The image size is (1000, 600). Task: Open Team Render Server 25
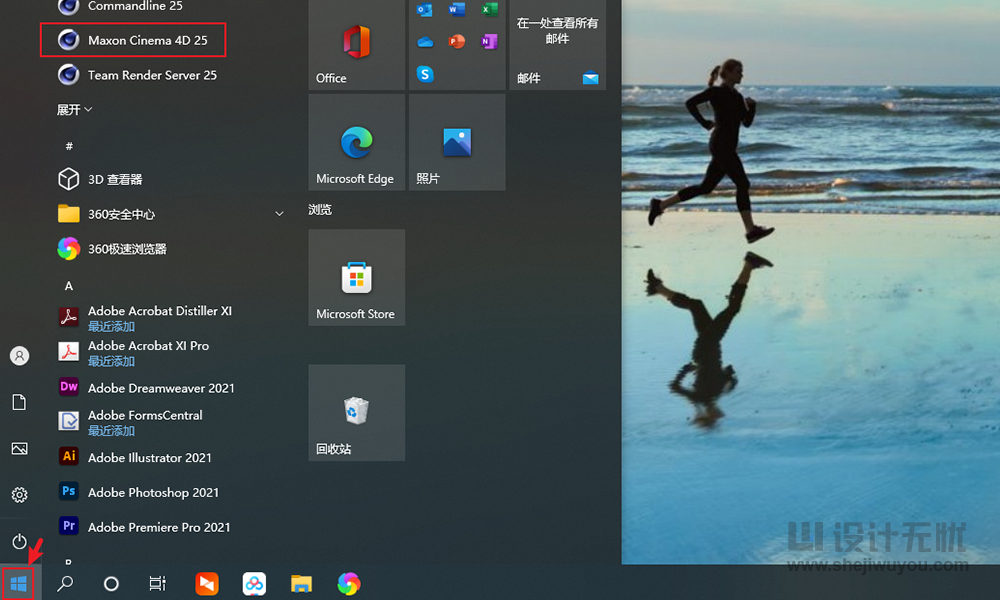(137, 75)
